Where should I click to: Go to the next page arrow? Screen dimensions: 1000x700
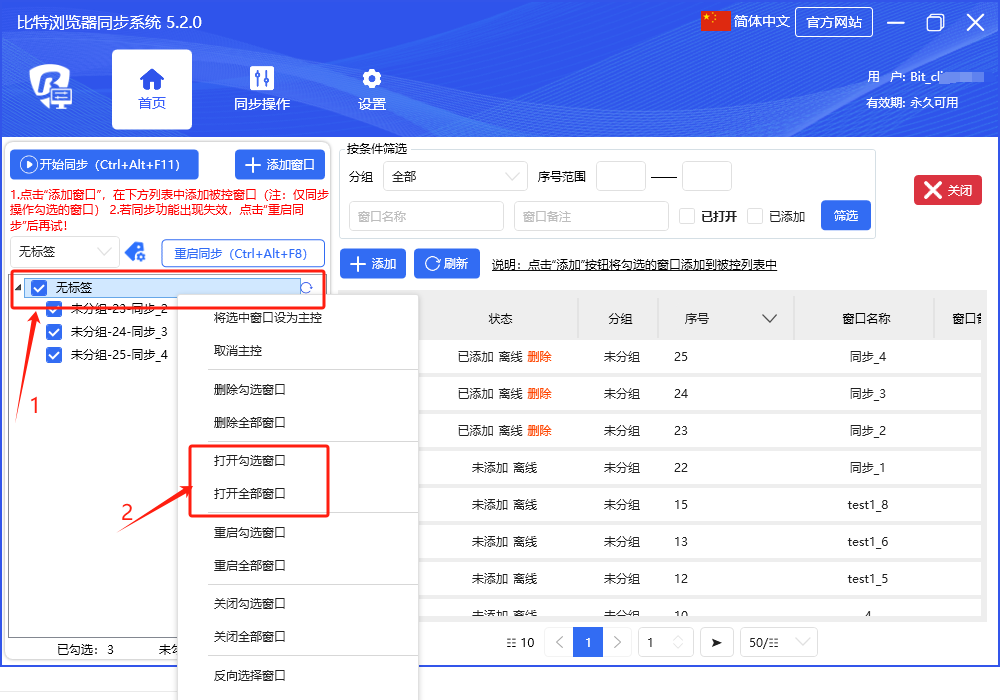(618, 642)
